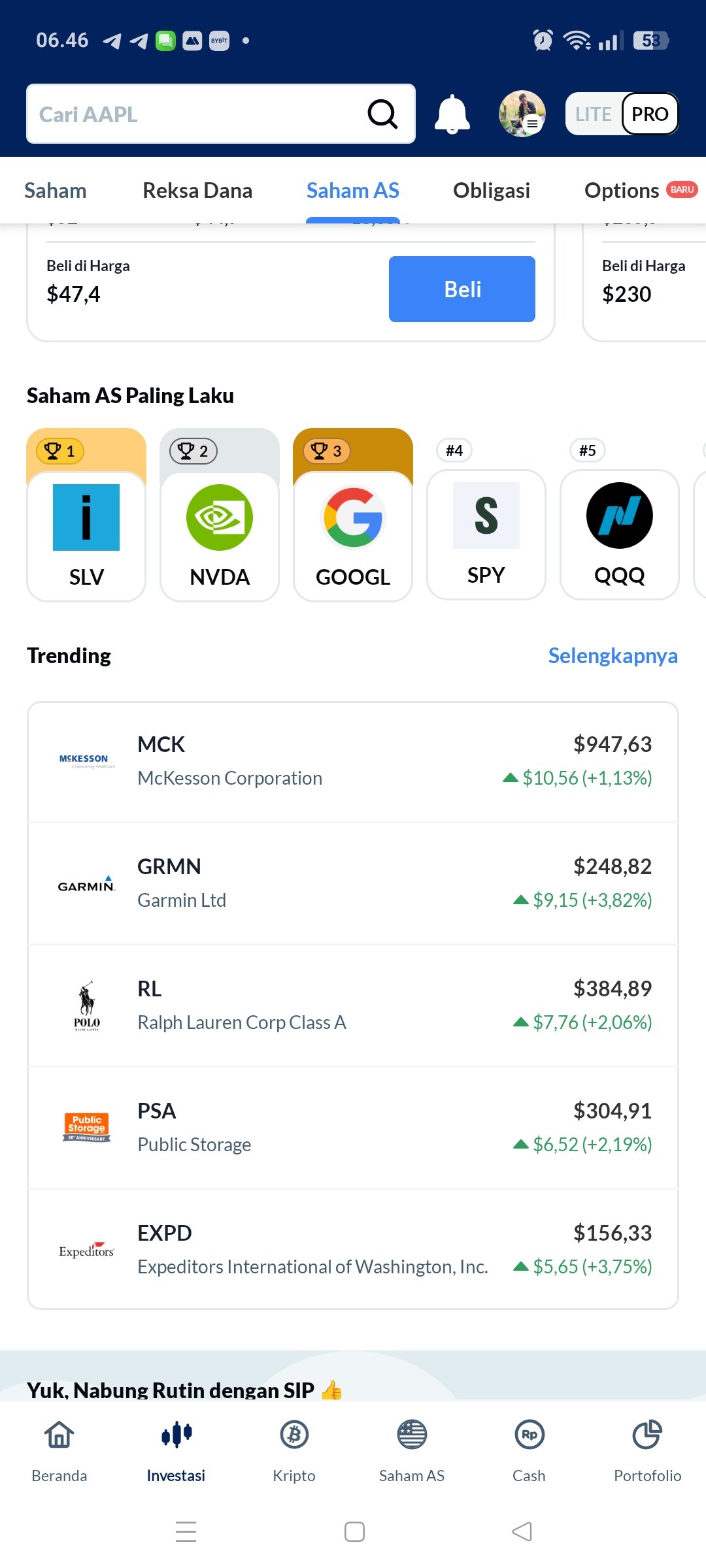Open the notifications bell

452,114
